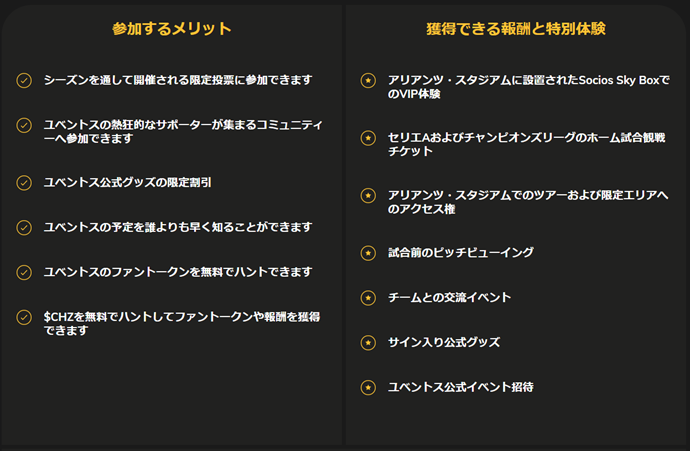The height and width of the screenshot is (451, 690).
Task: Click star icon next to ユベントス公式イベント招待
Action: [368, 388]
